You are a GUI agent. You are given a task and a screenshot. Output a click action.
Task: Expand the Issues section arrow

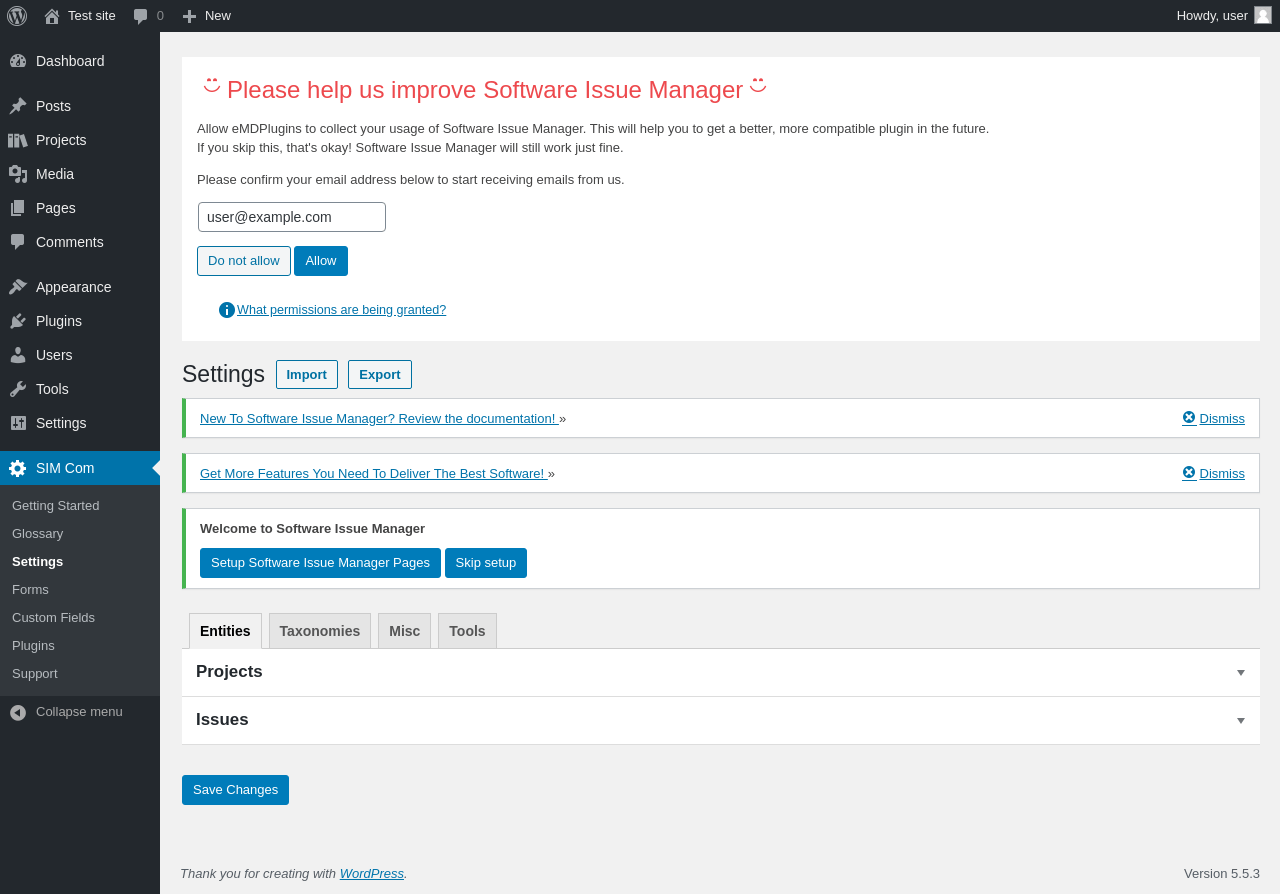click(1241, 721)
